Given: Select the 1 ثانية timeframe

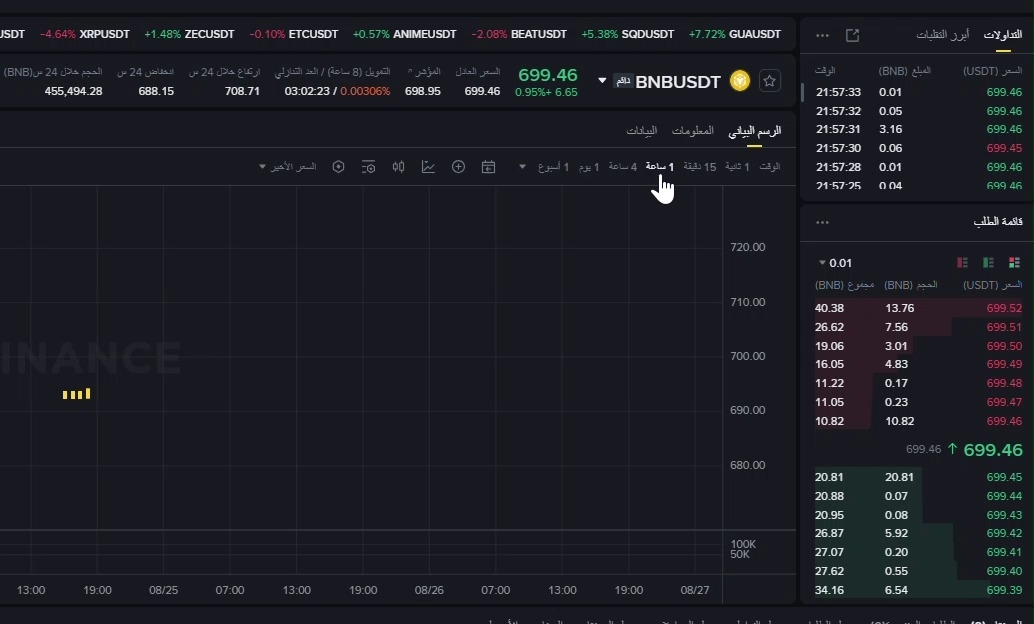Looking at the screenshot, I should coord(737,167).
